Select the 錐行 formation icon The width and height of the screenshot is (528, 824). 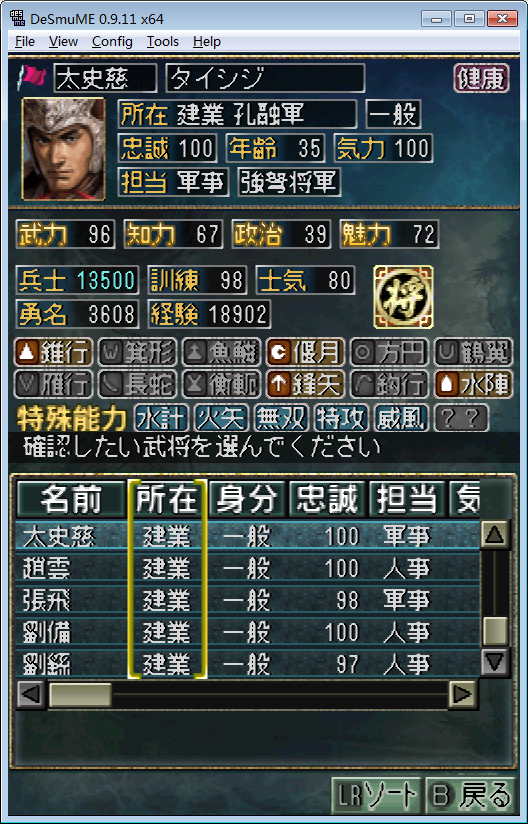53,353
